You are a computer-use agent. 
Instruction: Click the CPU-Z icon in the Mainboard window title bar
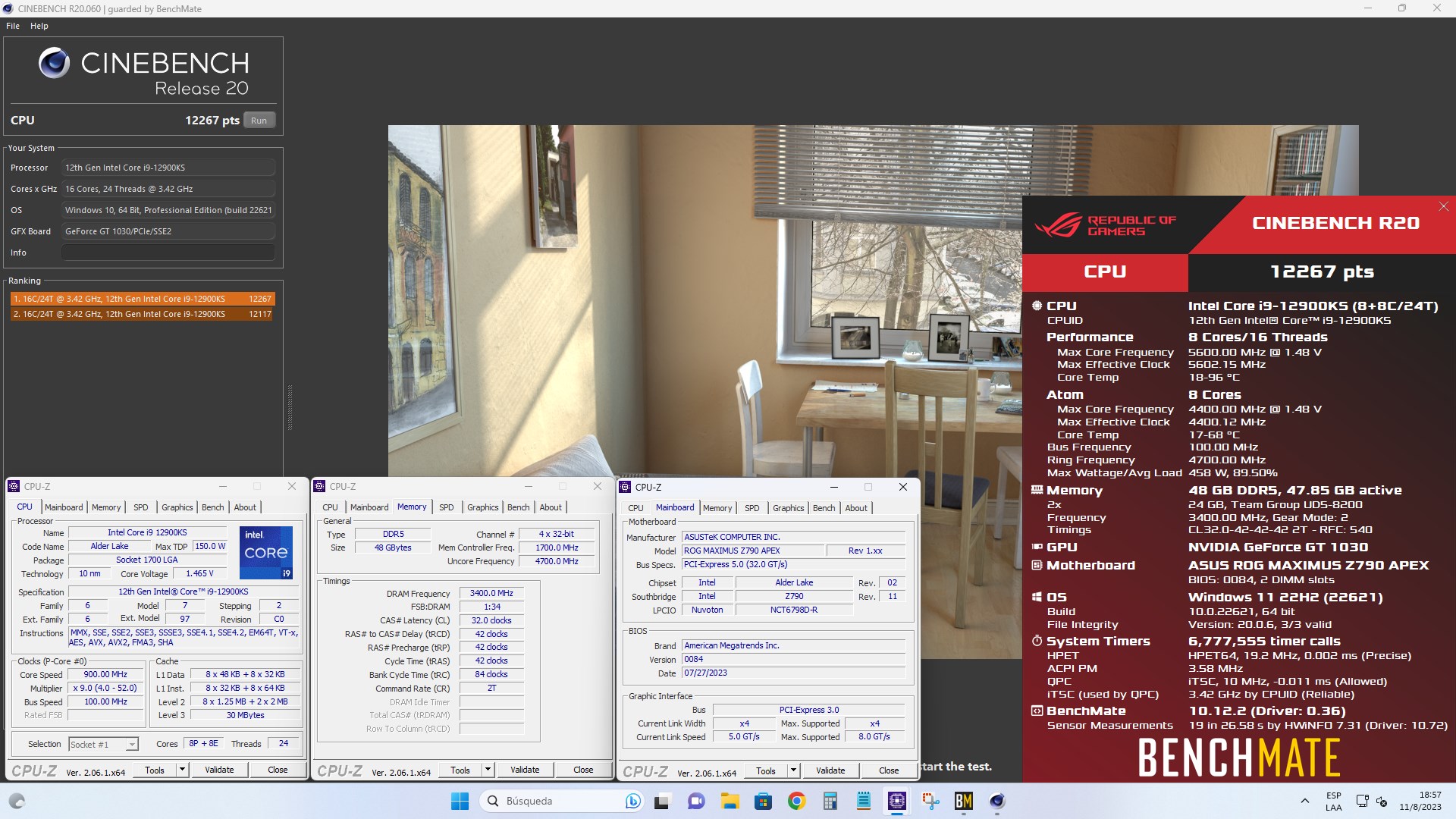625,487
